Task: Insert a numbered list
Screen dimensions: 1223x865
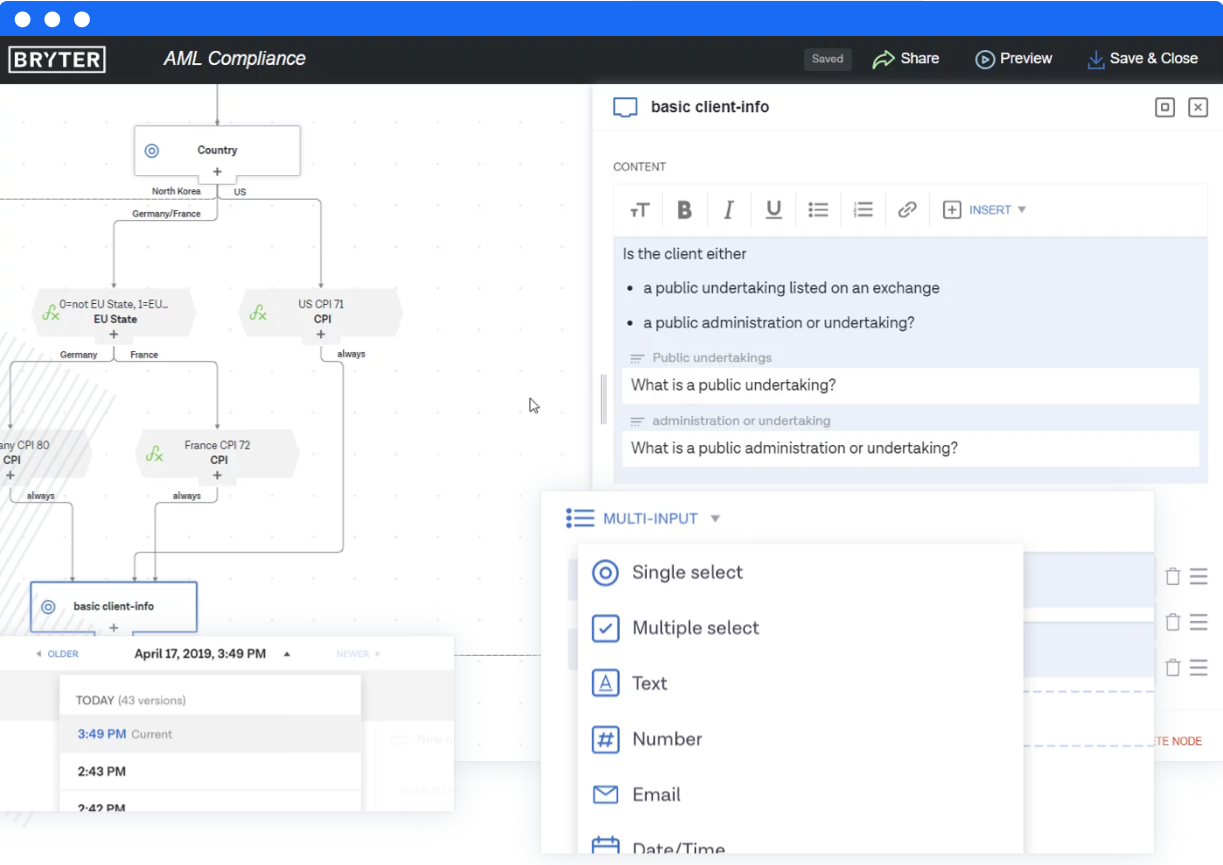Action: [863, 210]
